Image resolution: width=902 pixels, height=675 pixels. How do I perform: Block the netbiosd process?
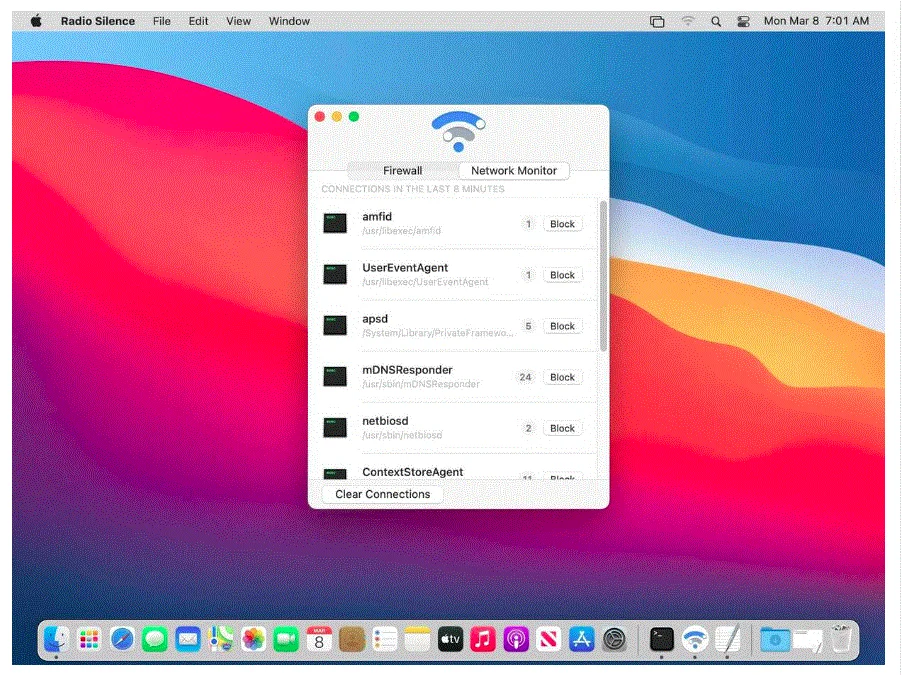(562, 428)
